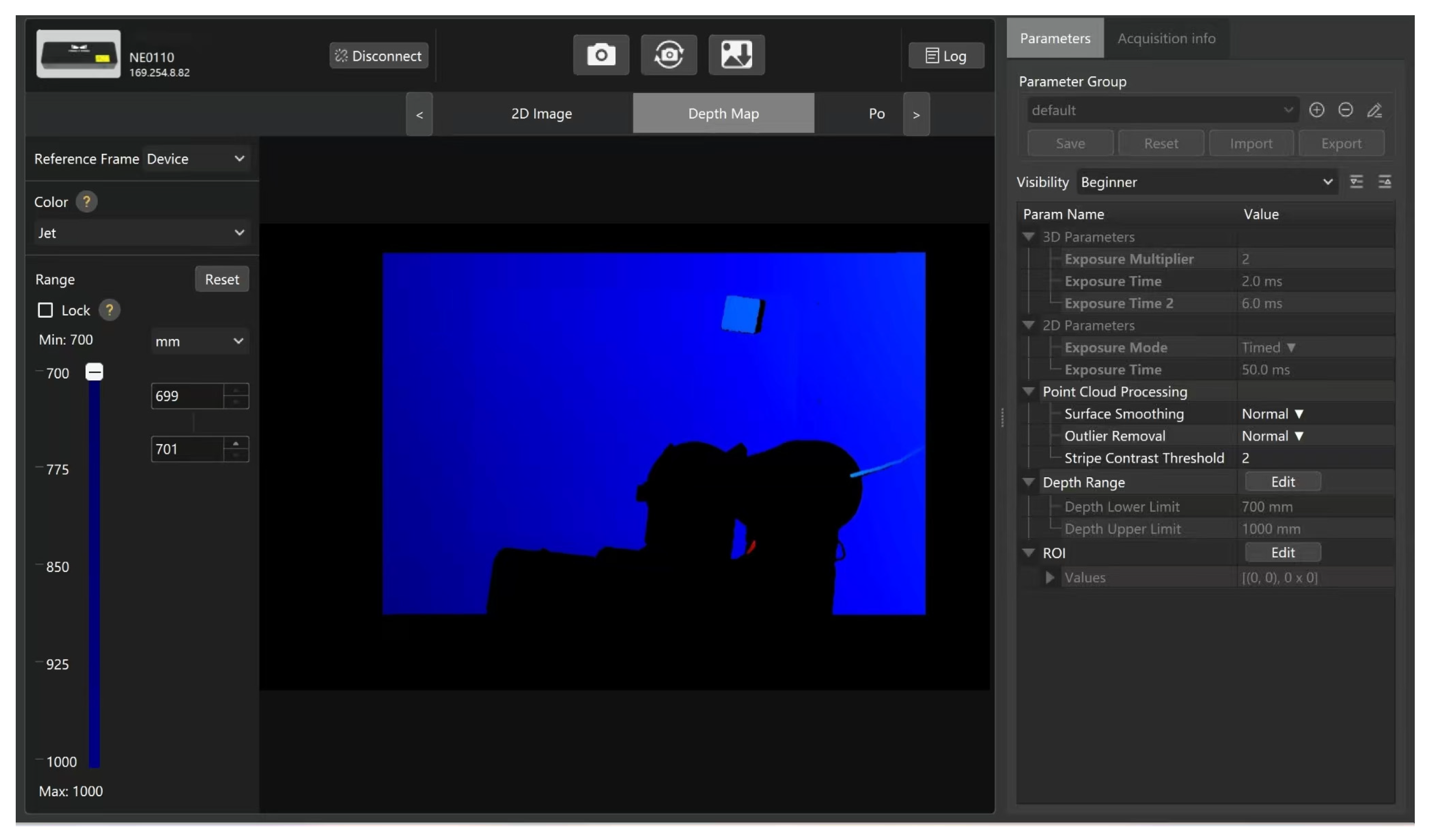The image size is (1430, 840).
Task: Collapse the Point Cloud Processing group
Action: [x=1028, y=392]
